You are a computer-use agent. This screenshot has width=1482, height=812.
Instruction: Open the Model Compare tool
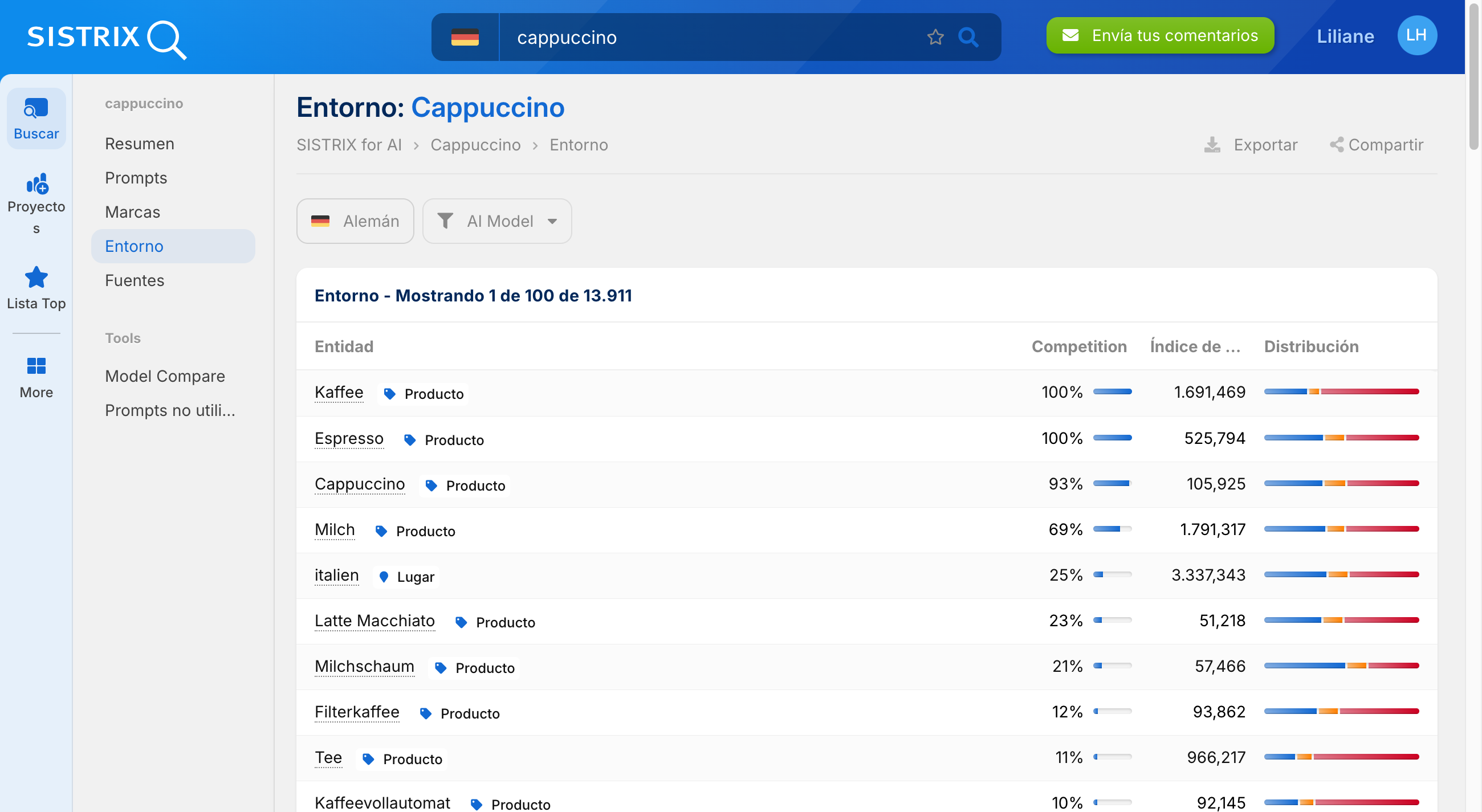(x=165, y=376)
